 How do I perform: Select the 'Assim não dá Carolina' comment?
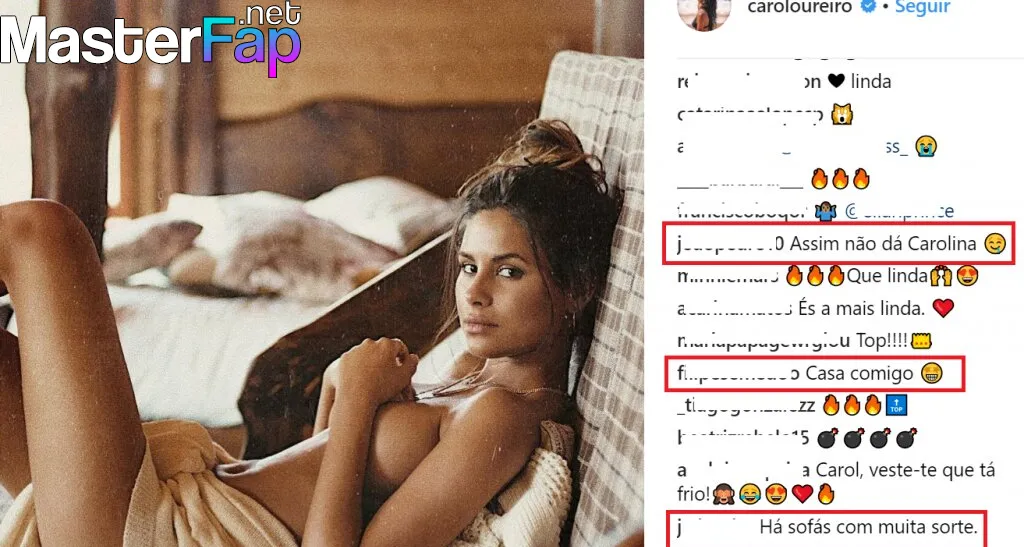coord(839,243)
